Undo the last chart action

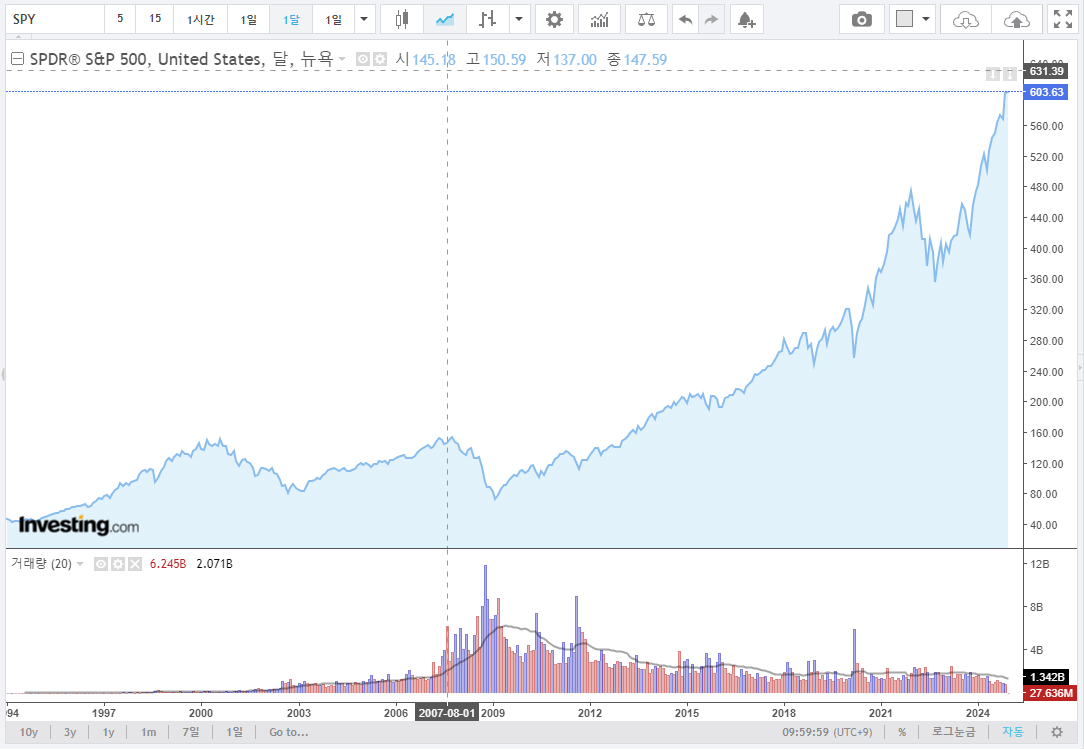686,19
